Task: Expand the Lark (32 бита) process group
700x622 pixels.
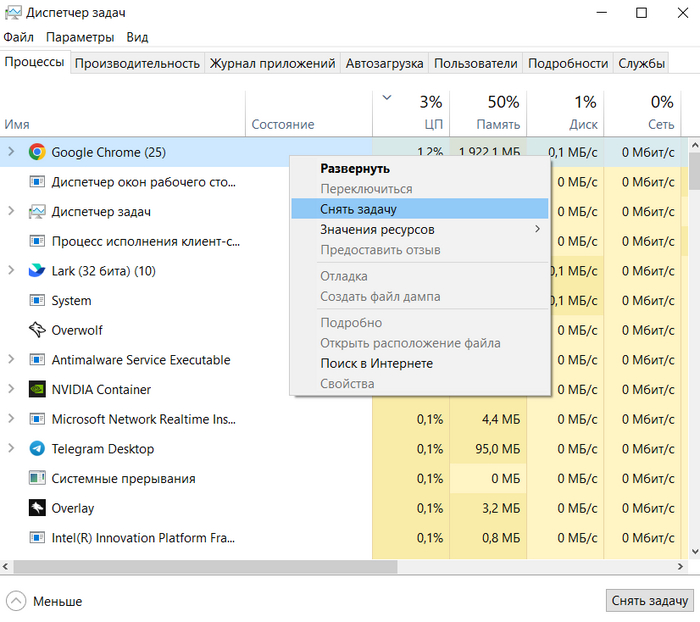Action: point(11,271)
